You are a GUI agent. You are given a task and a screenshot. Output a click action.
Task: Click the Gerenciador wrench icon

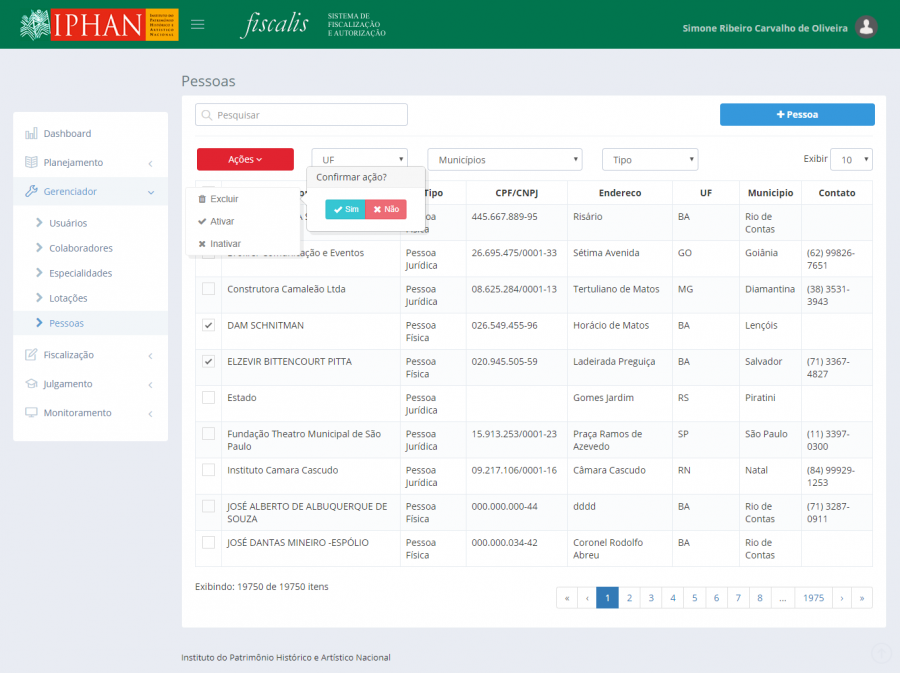[31, 192]
